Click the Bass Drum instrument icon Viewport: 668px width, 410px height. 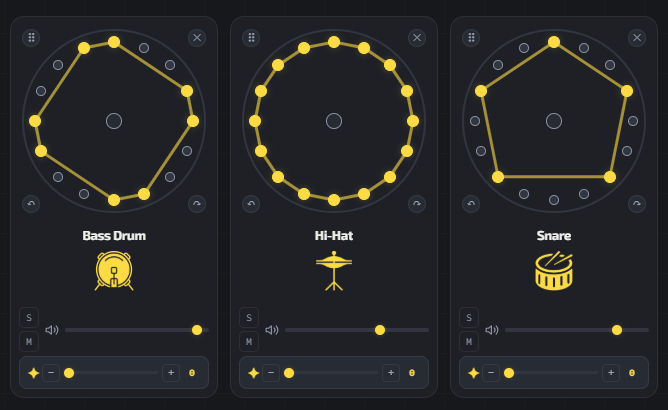pyautogui.click(x=114, y=271)
